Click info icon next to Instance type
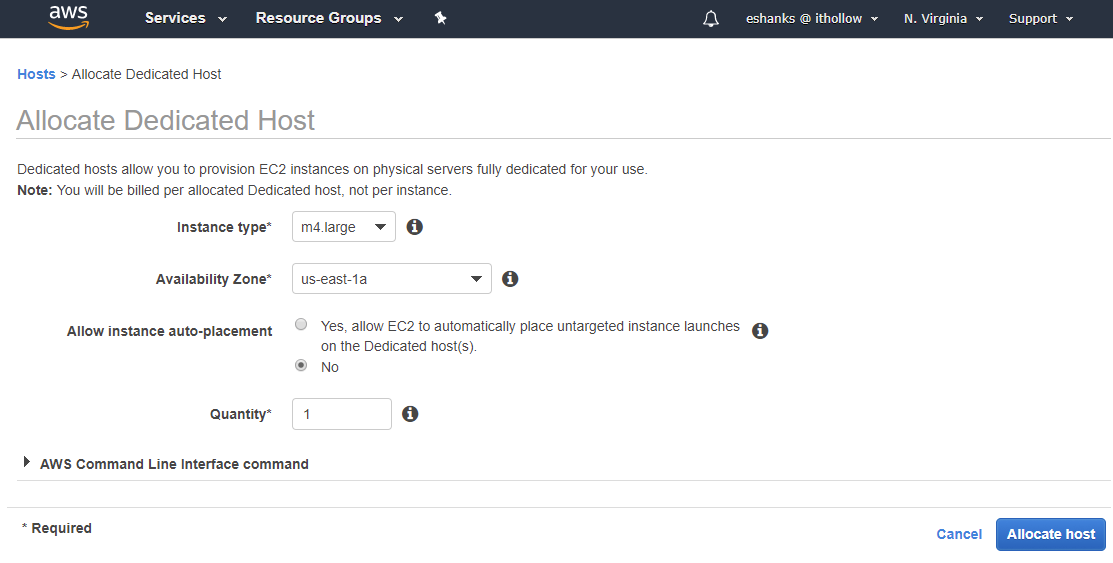The height and width of the screenshot is (563, 1113). point(415,227)
